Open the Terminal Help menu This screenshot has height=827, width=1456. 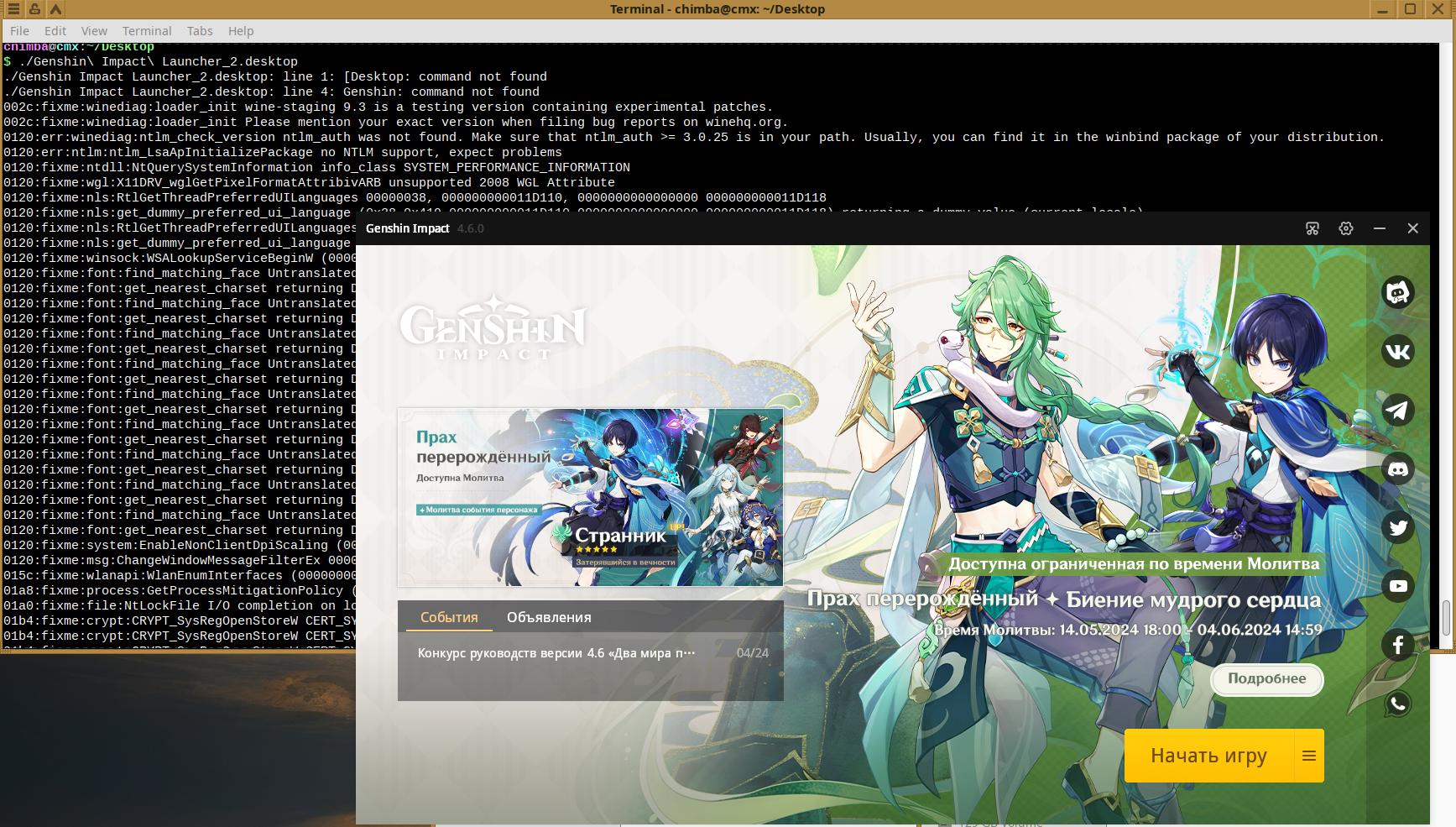(x=241, y=31)
